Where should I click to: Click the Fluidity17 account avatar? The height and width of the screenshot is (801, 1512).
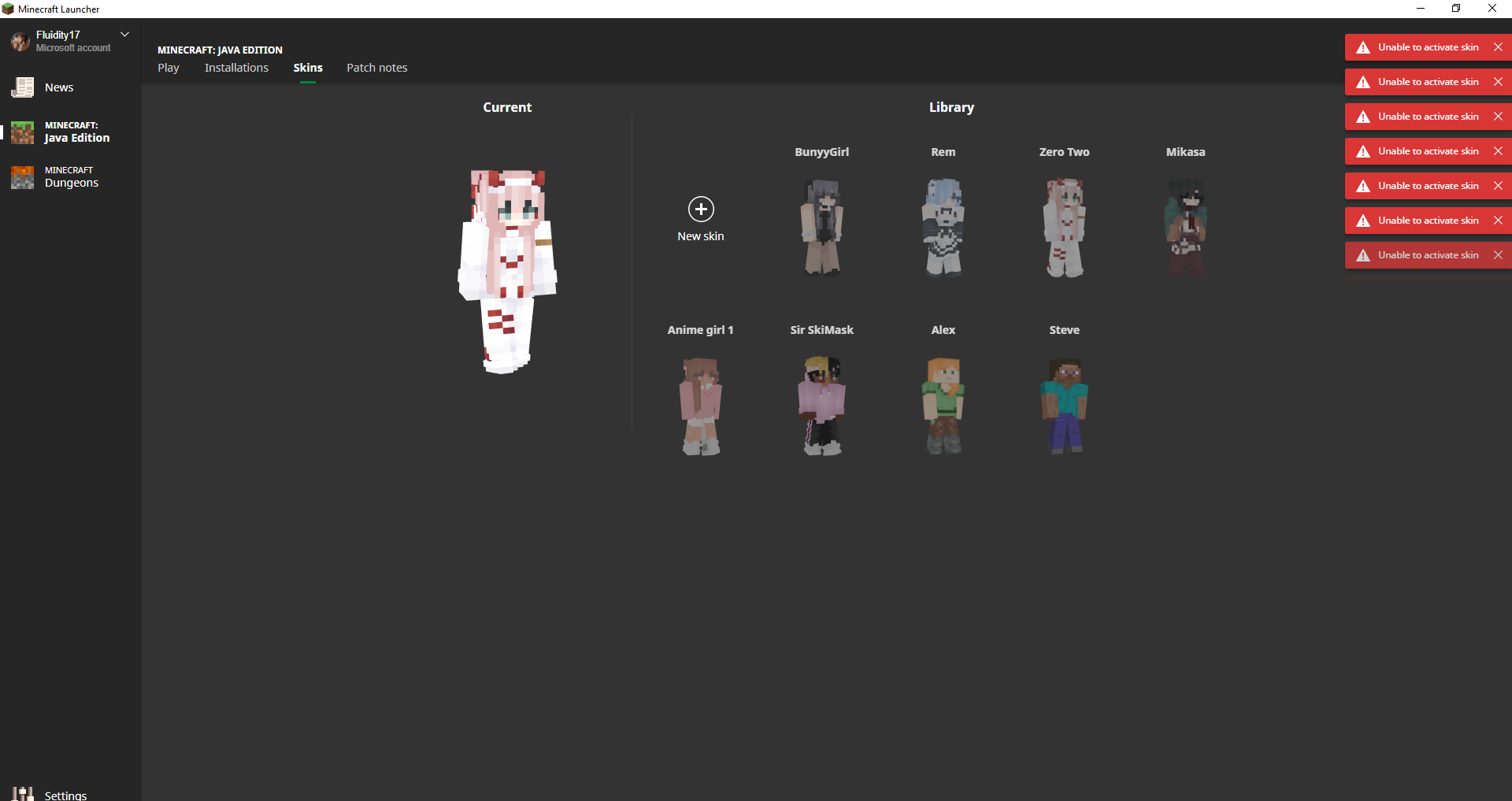pyautogui.click(x=20, y=41)
